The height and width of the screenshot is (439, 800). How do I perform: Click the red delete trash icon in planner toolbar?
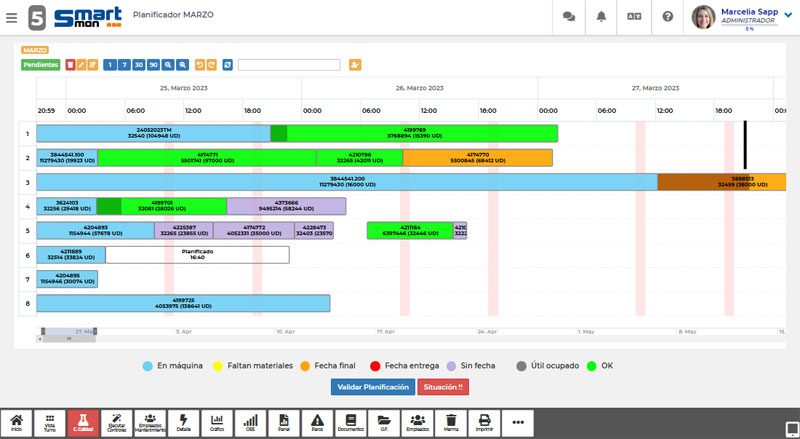tap(69, 65)
